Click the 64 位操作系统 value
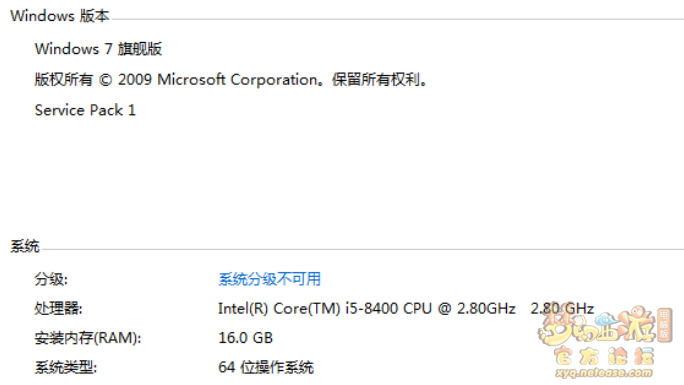 coord(266,368)
